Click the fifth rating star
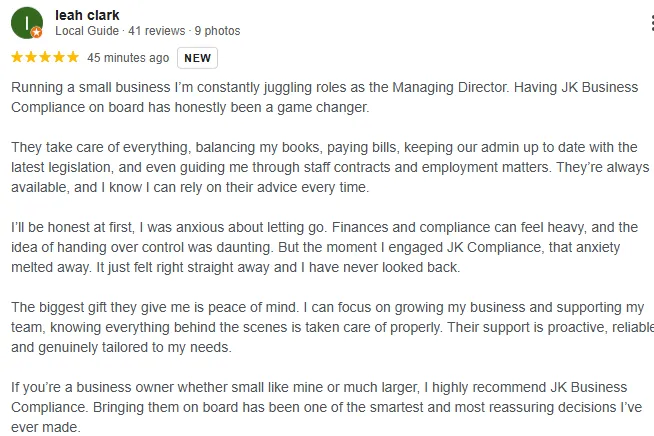 (73, 58)
